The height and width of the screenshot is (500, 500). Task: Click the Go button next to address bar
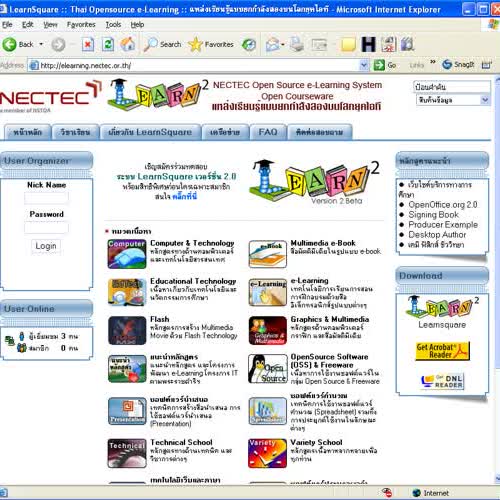click(x=385, y=65)
